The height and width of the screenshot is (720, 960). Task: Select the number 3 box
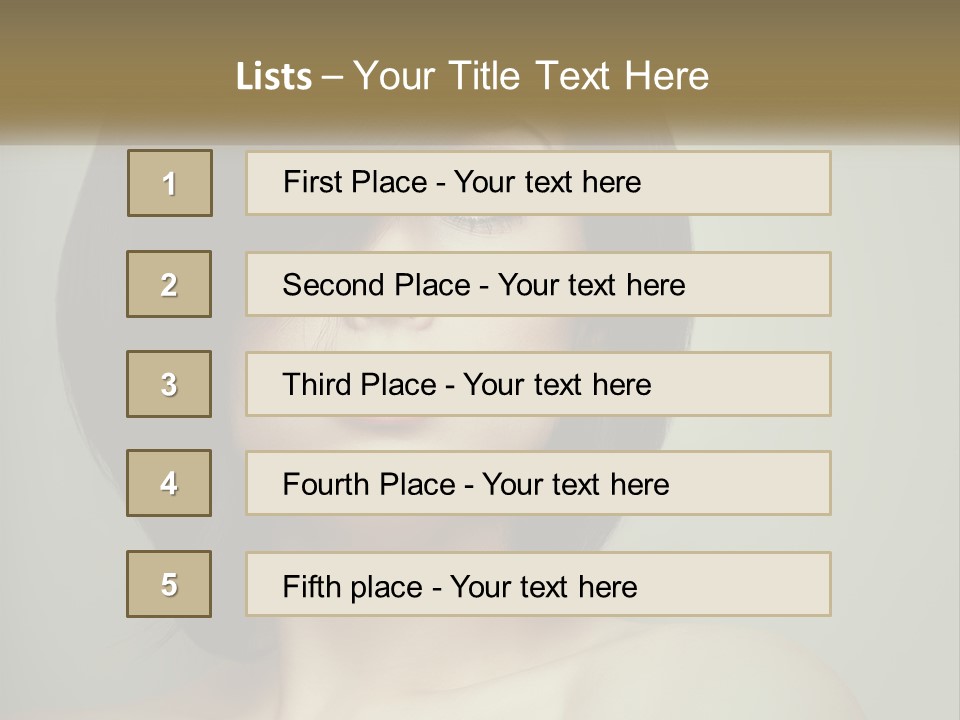coord(169,384)
